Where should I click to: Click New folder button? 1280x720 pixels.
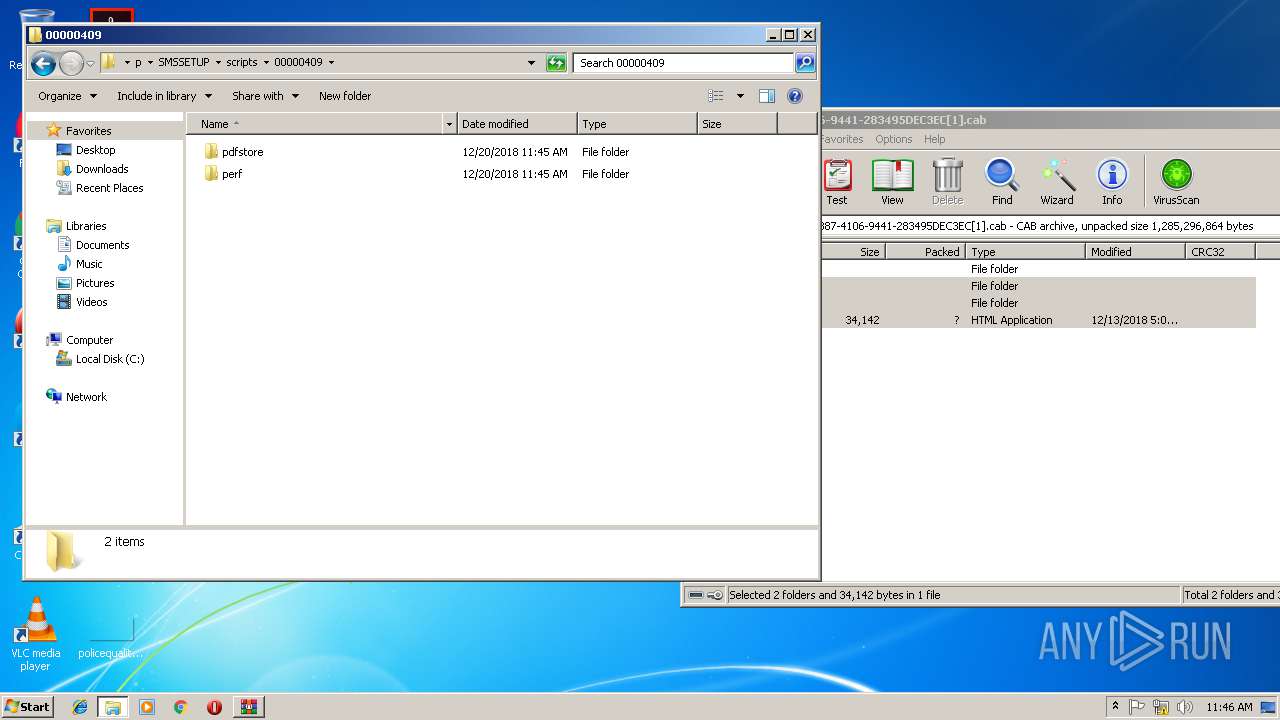pos(345,96)
